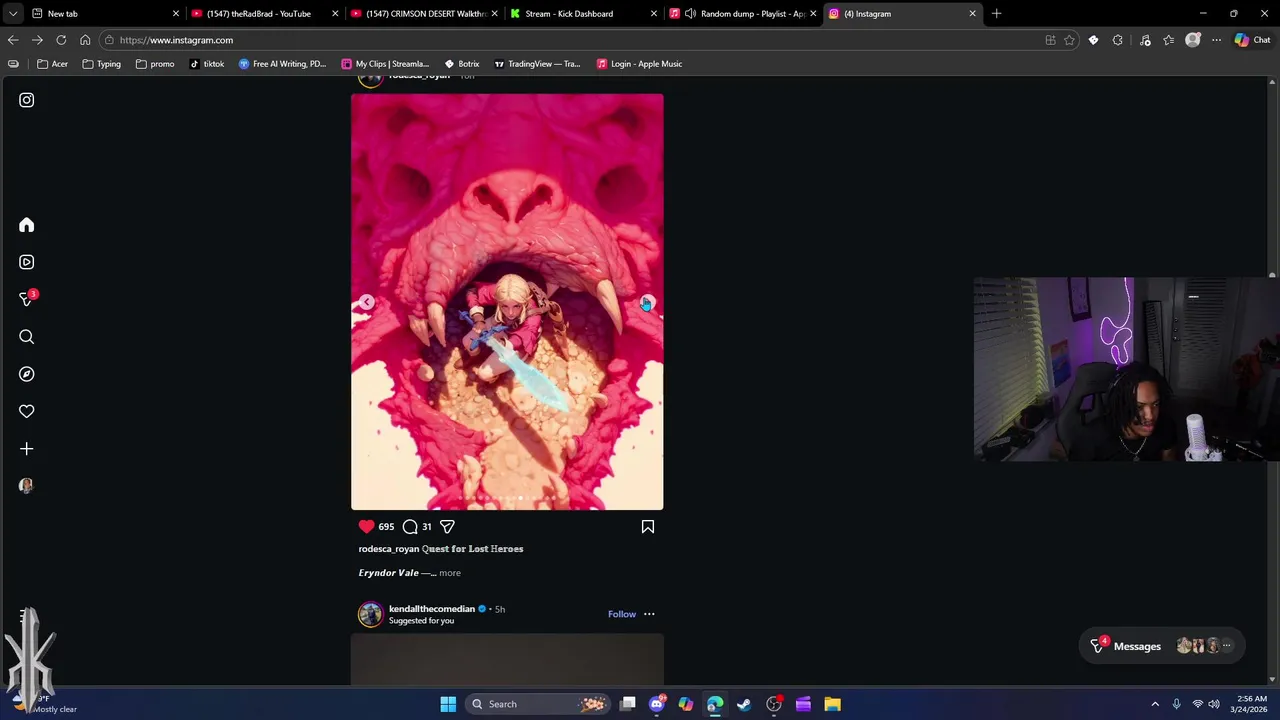This screenshot has width=1280, height=720.
Task: Open browser Settings and more menu
Action: tap(1216, 40)
